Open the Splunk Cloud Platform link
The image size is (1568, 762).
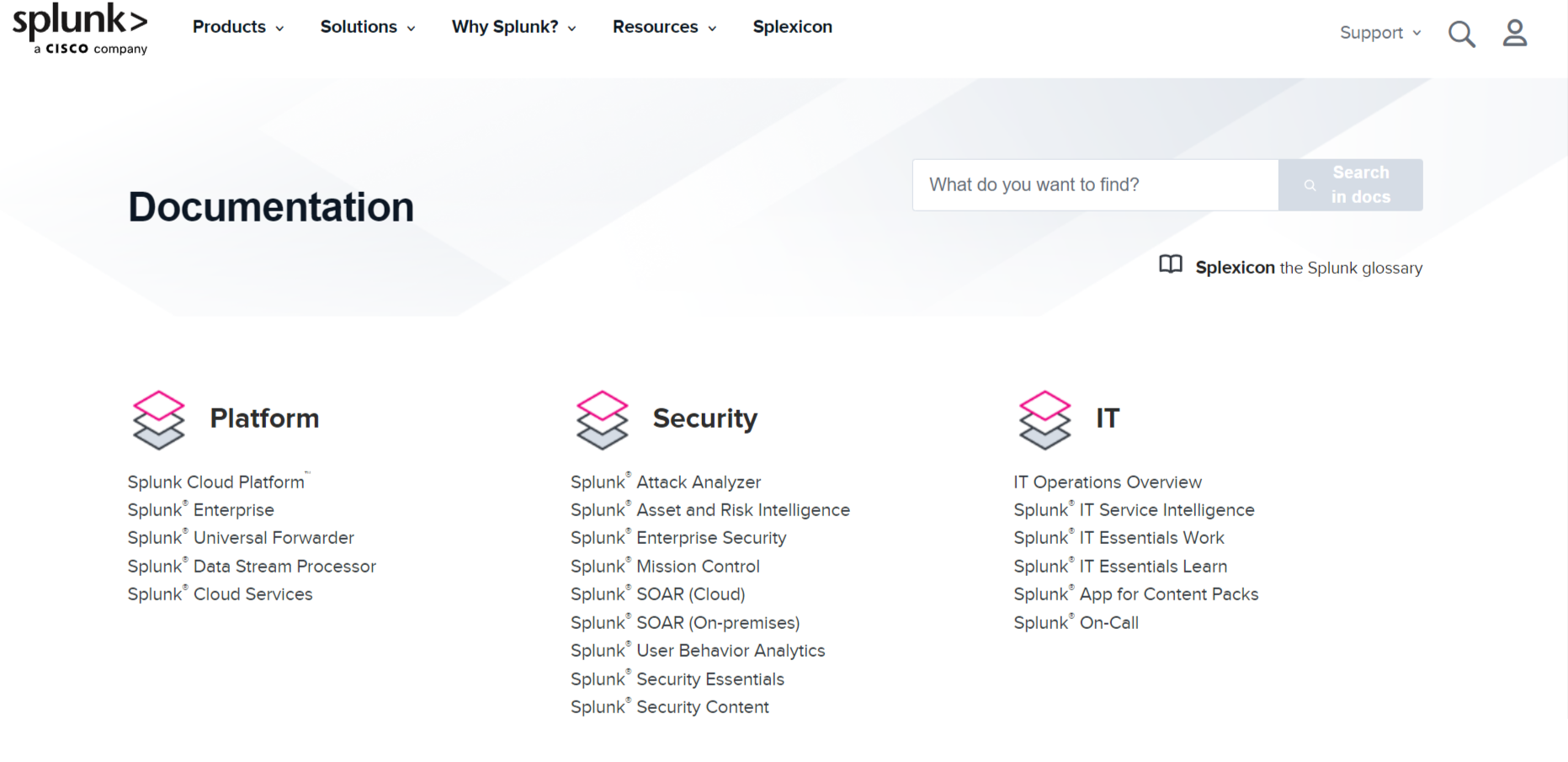[x=215, y=482]
